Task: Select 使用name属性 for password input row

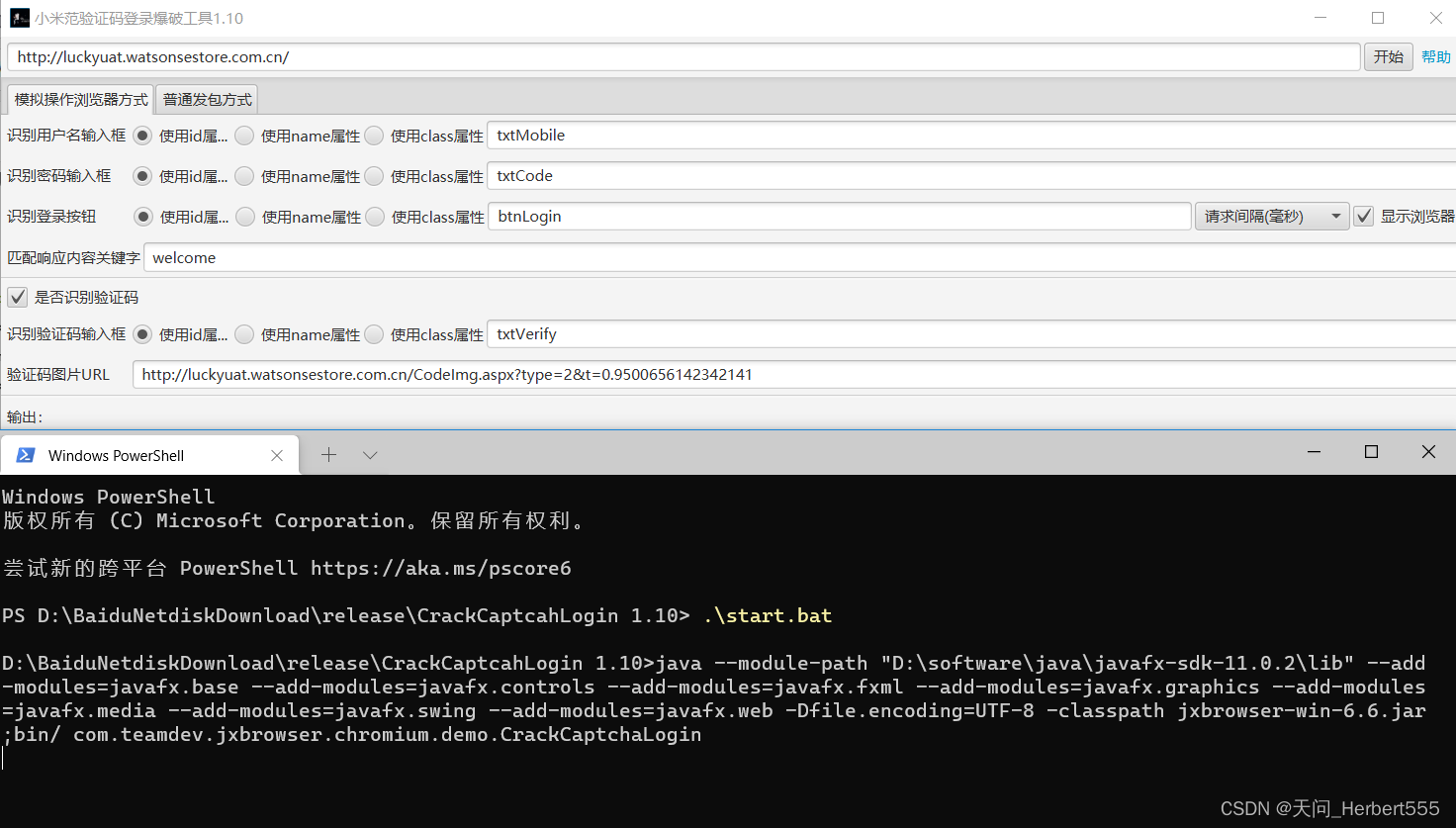Action: pyautogui.click(x=244, y=176)
